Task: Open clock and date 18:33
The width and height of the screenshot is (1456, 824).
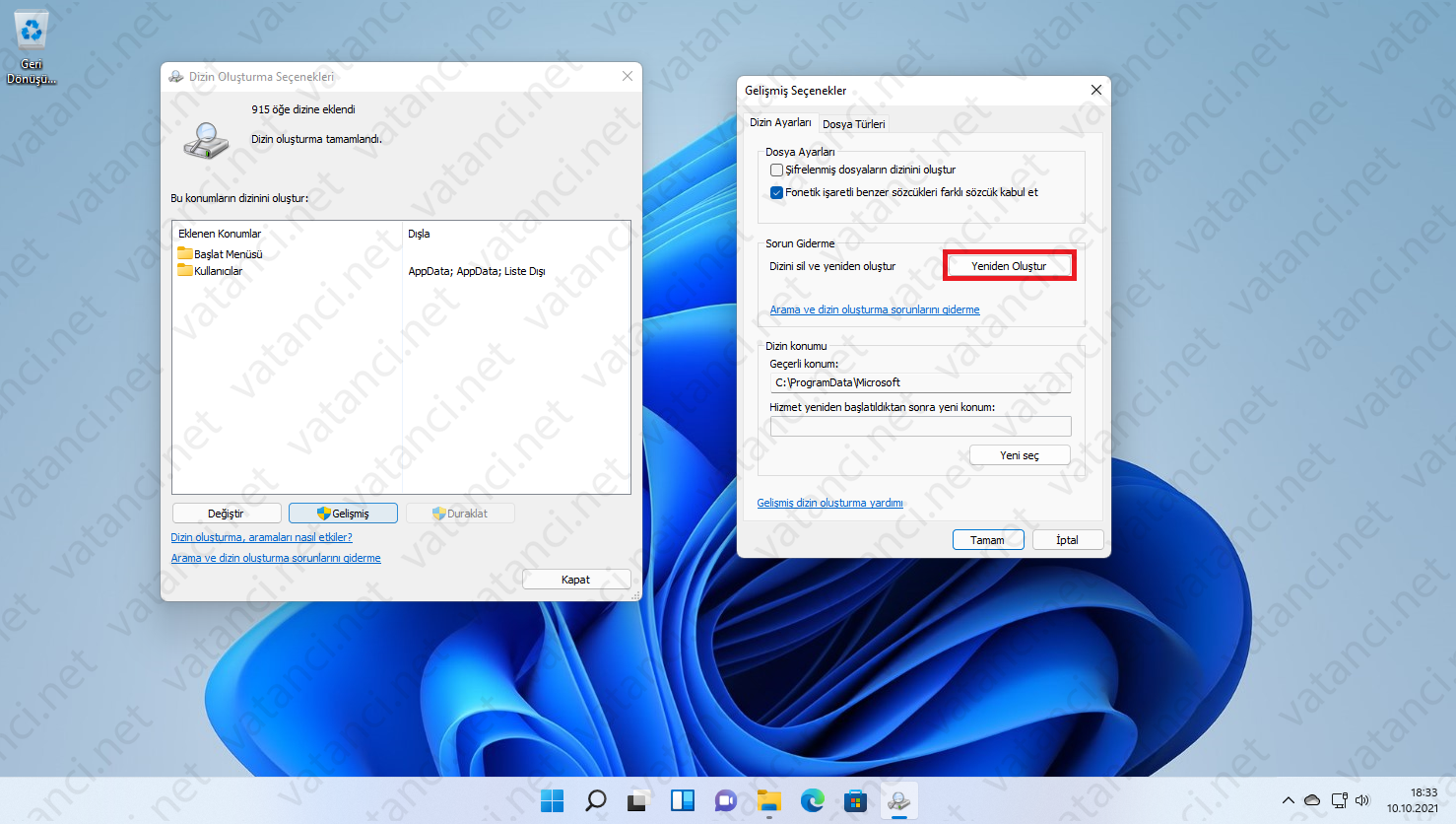Action: [x=1413, y=800]
